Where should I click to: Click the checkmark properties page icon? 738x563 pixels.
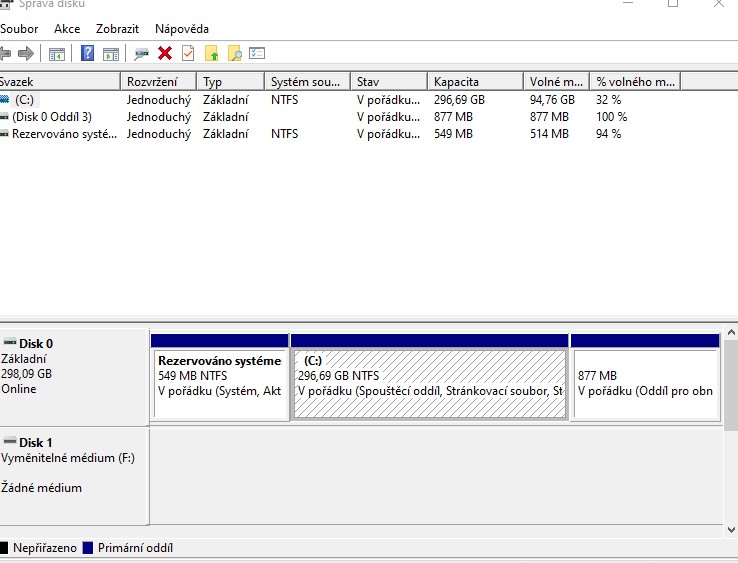[x=188, y=53]
